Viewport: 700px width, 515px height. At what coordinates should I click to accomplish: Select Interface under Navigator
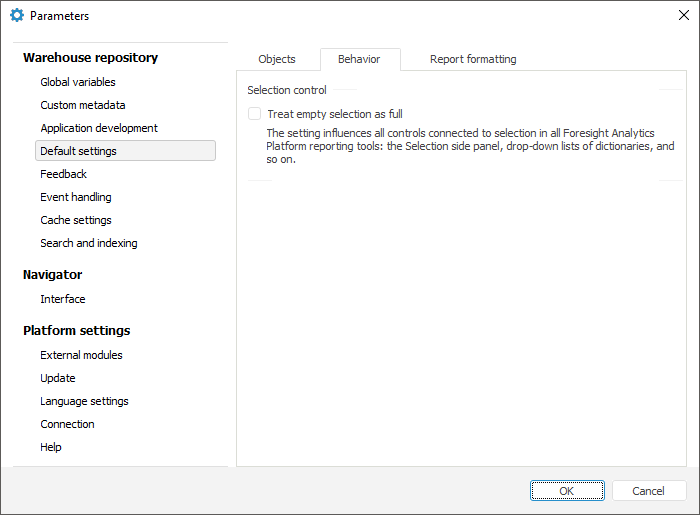(x=63, y=299)
